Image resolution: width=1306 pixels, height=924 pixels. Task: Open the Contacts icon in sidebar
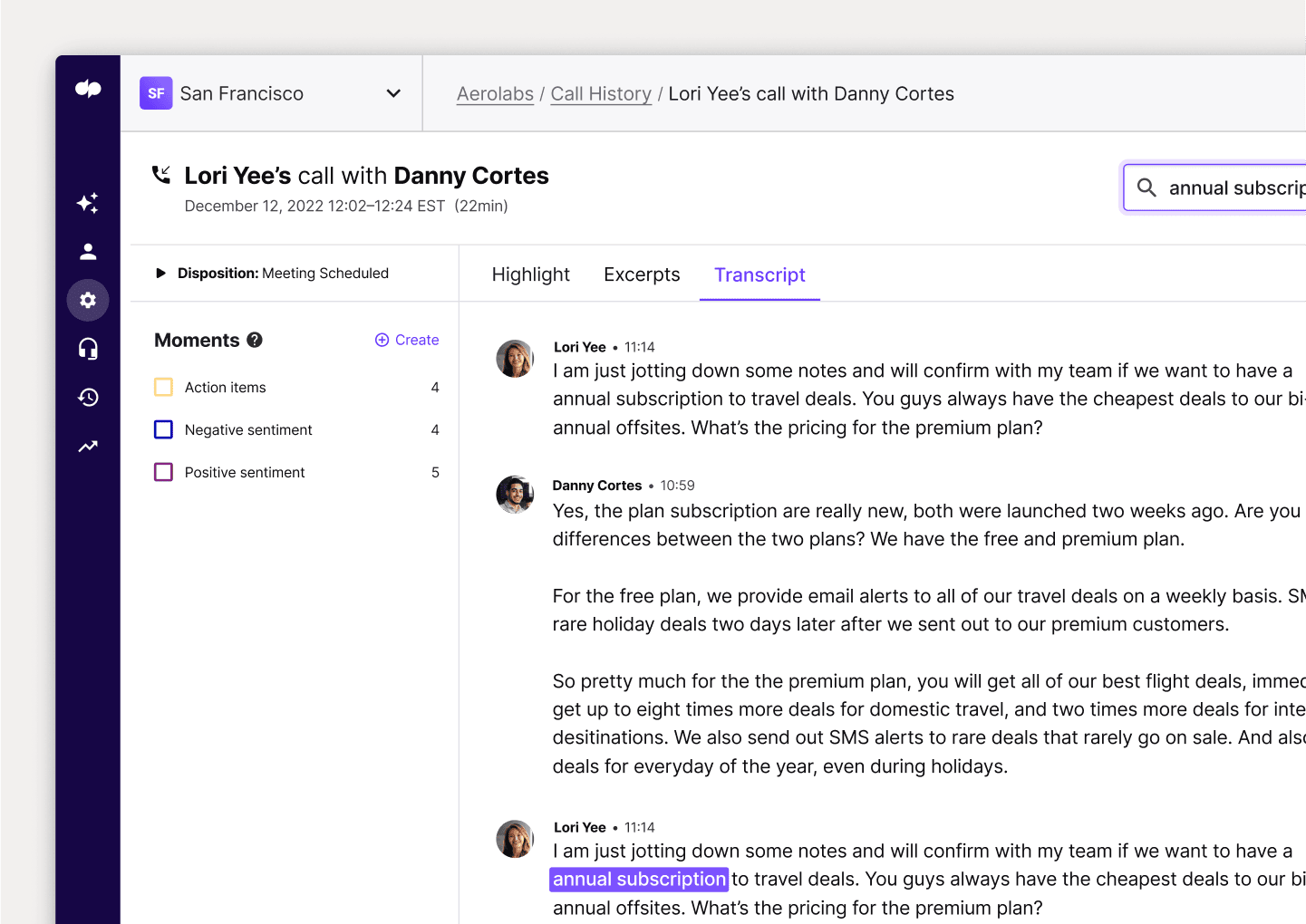(x=87, y=251)
